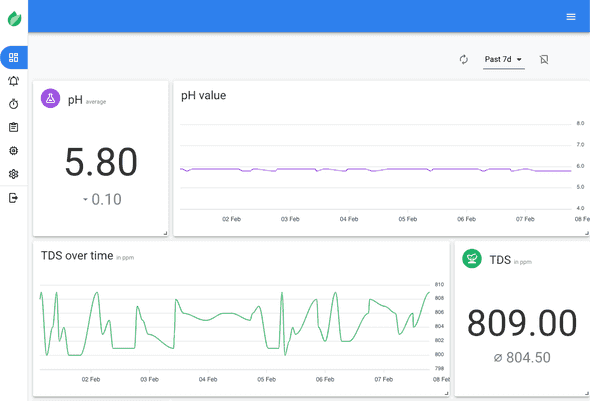
Task: Open the stopwatch timer sidebar icon
Action: click(14, 104)
